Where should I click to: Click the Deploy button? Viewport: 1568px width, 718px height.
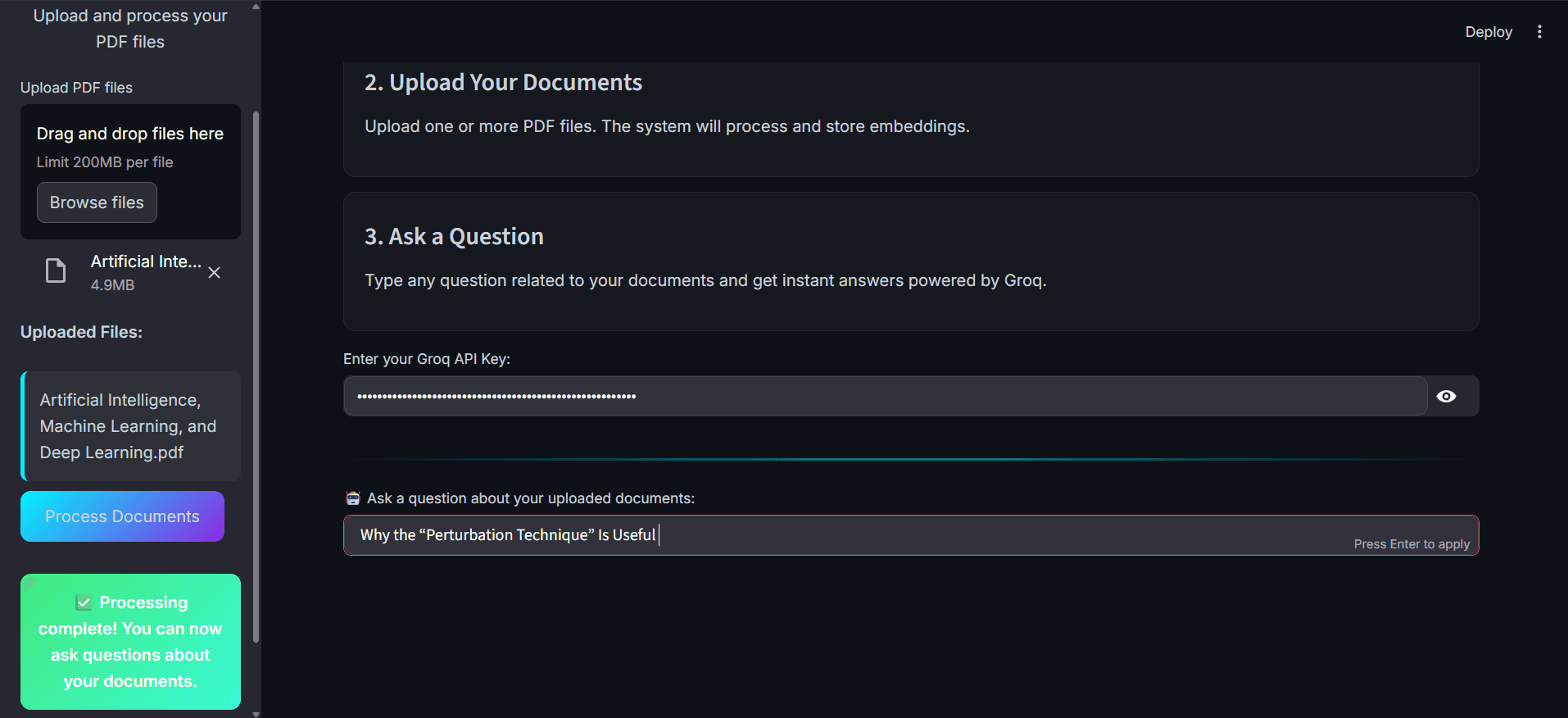[1489, 32]
